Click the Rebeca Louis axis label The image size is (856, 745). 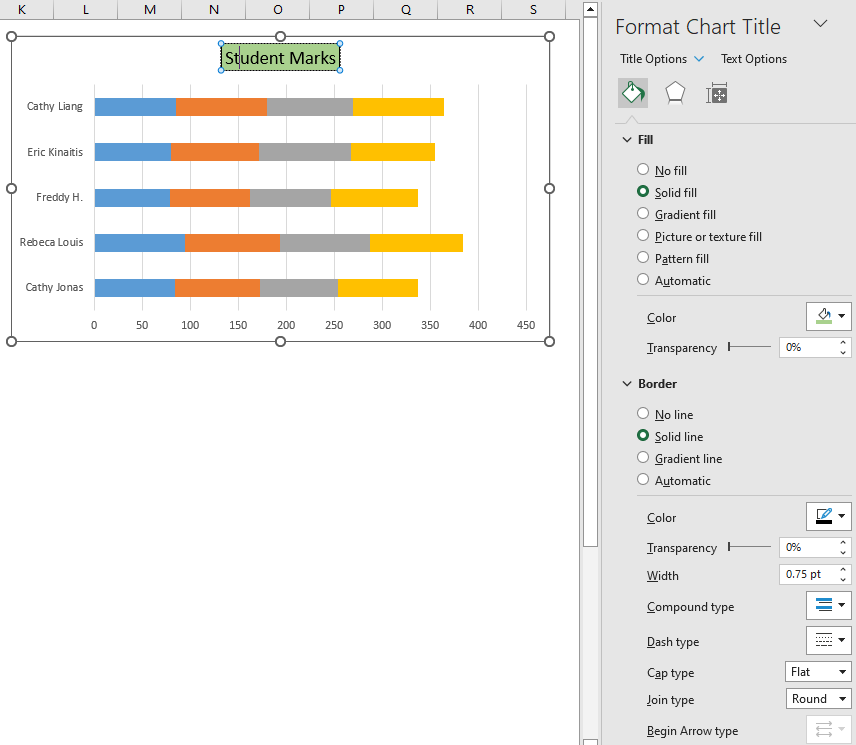pyautogui.click(x=51, y=242)
